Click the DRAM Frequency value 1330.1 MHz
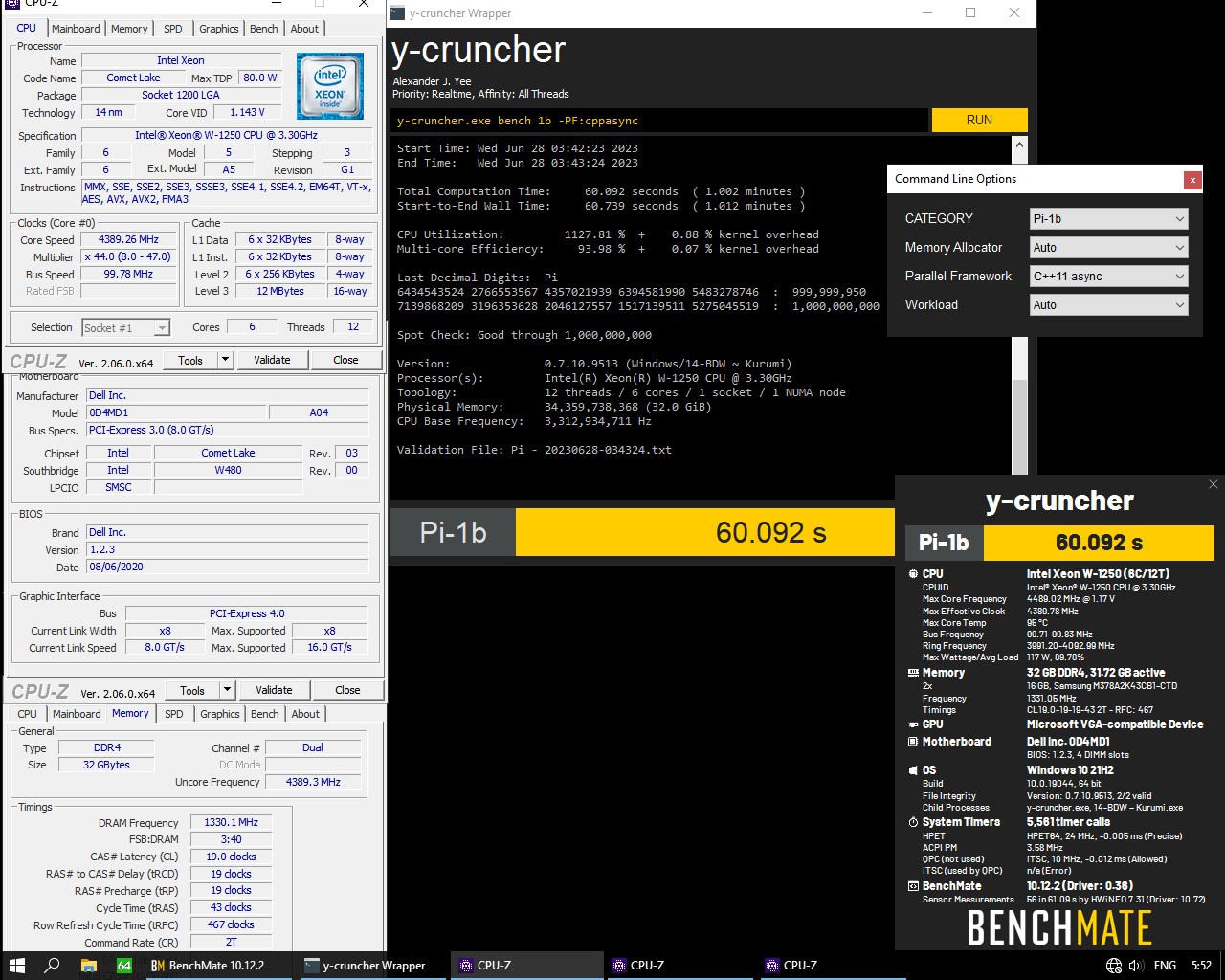Image resolution: width=1225 pixels, height=980 pixels. point(231,822)
